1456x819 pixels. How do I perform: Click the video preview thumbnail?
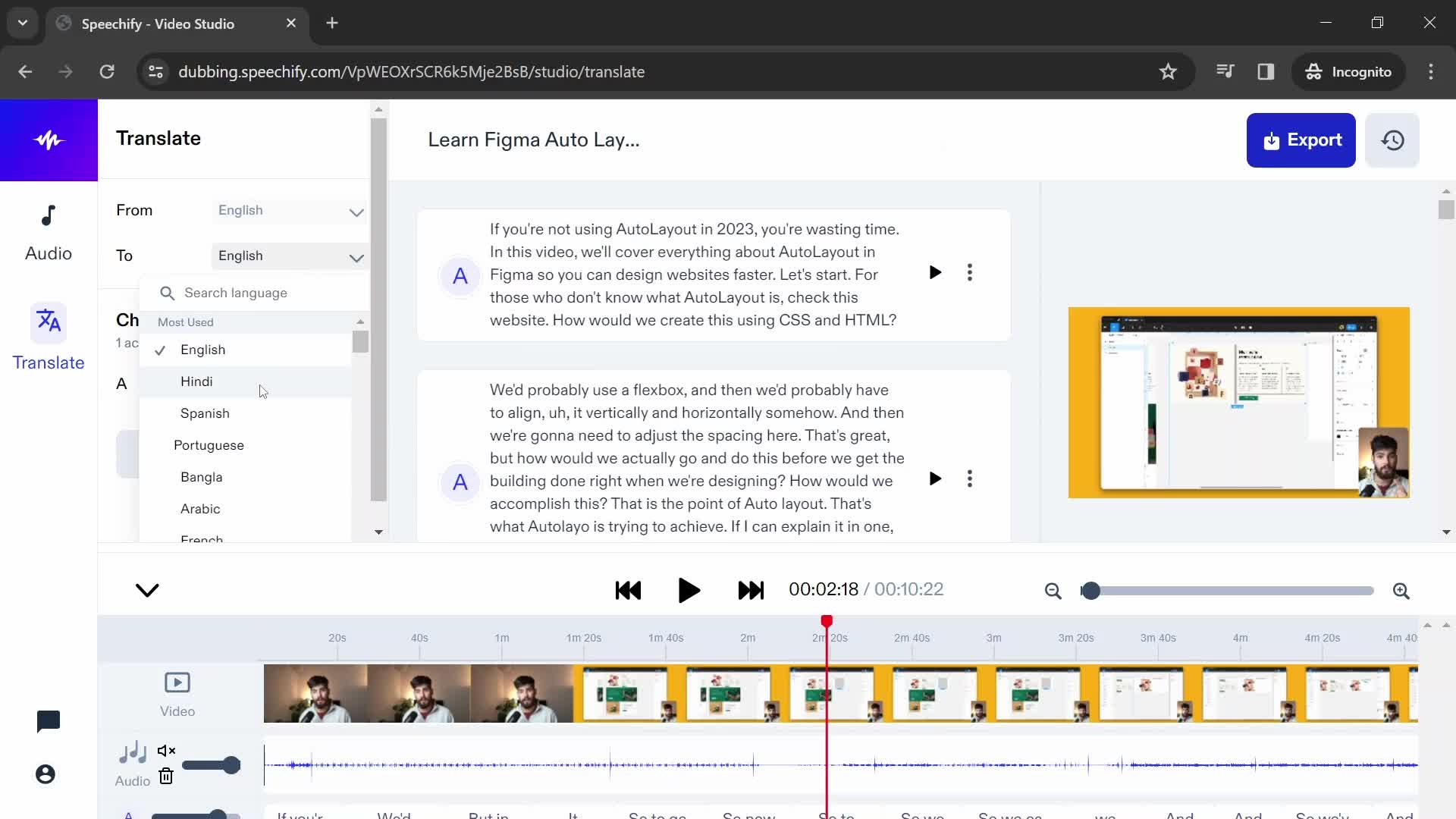pyautogui.click(x=1238, y=403)
